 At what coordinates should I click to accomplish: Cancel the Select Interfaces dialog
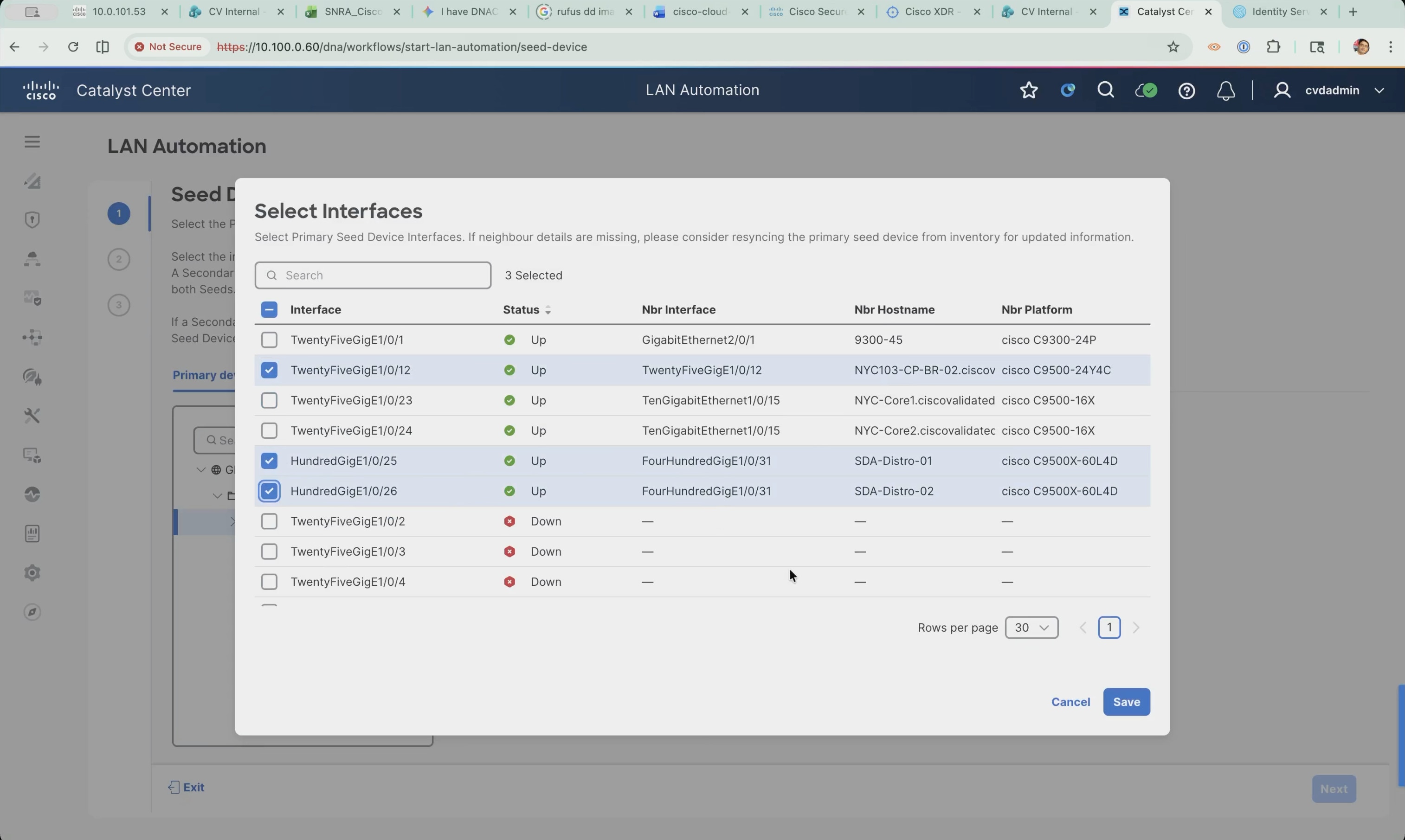pyautogui.click(x=1070, y=702)
